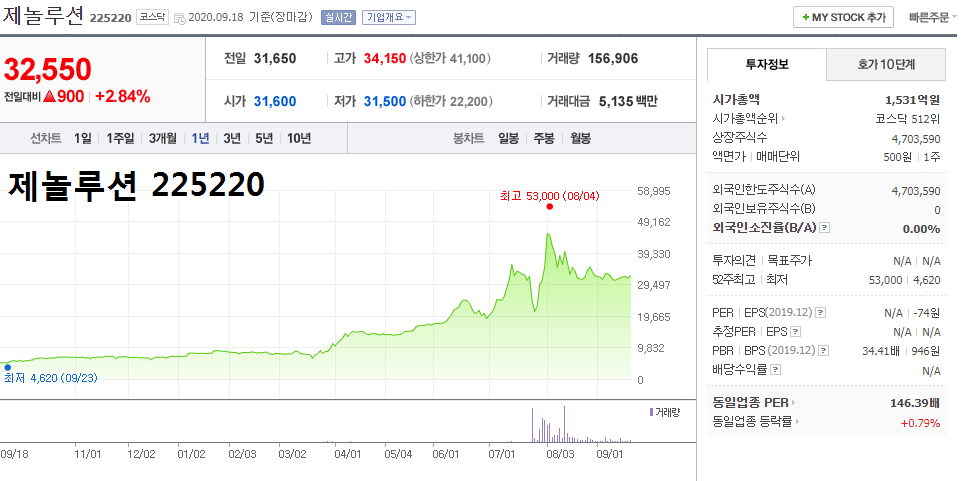Click the 제놀루션 stock name in header
The height and width of the screenshot is (481, 962).
point(42,15)
